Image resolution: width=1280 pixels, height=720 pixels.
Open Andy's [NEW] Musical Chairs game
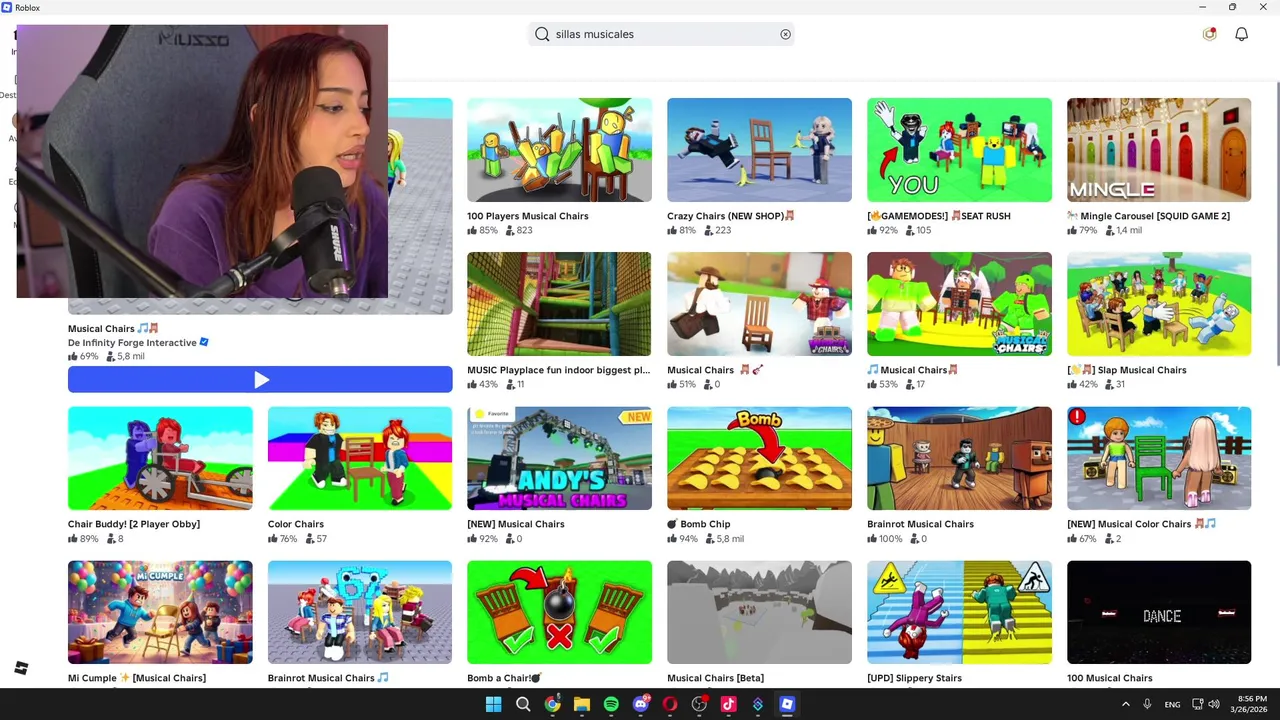coord(559,458)
